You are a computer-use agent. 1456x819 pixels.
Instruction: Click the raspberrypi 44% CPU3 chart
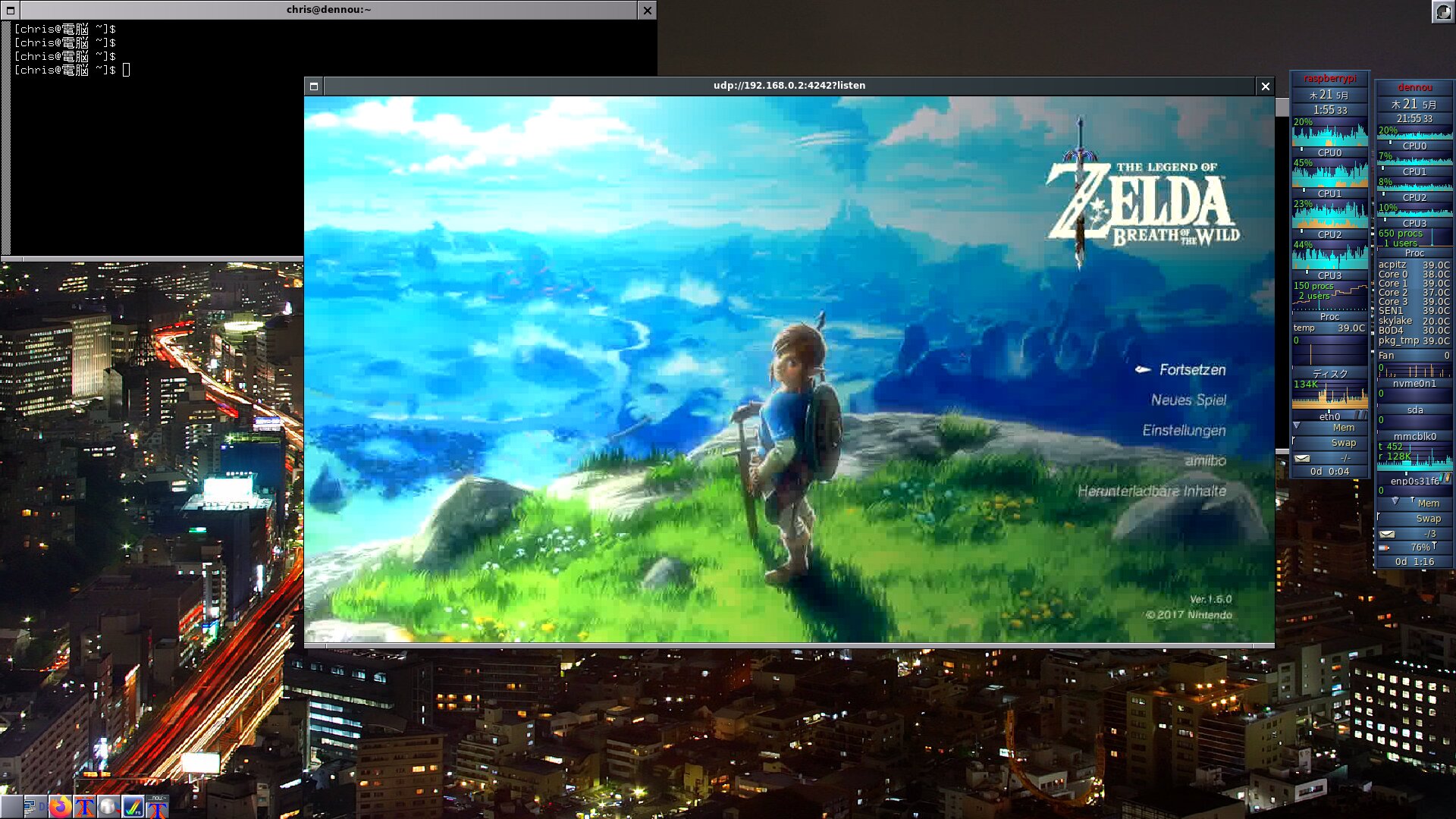[x=1330, y=255]
